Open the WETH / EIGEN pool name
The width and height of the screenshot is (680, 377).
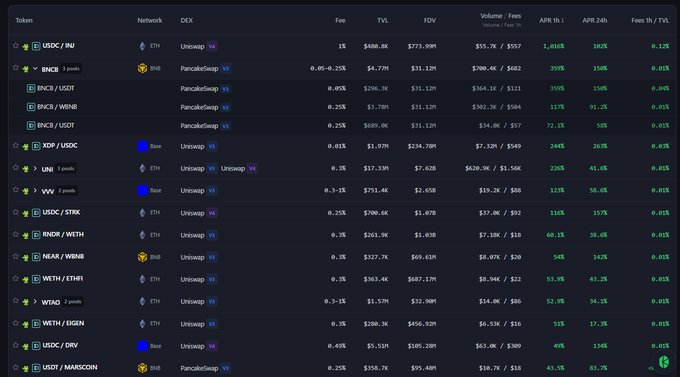[63, 323]
